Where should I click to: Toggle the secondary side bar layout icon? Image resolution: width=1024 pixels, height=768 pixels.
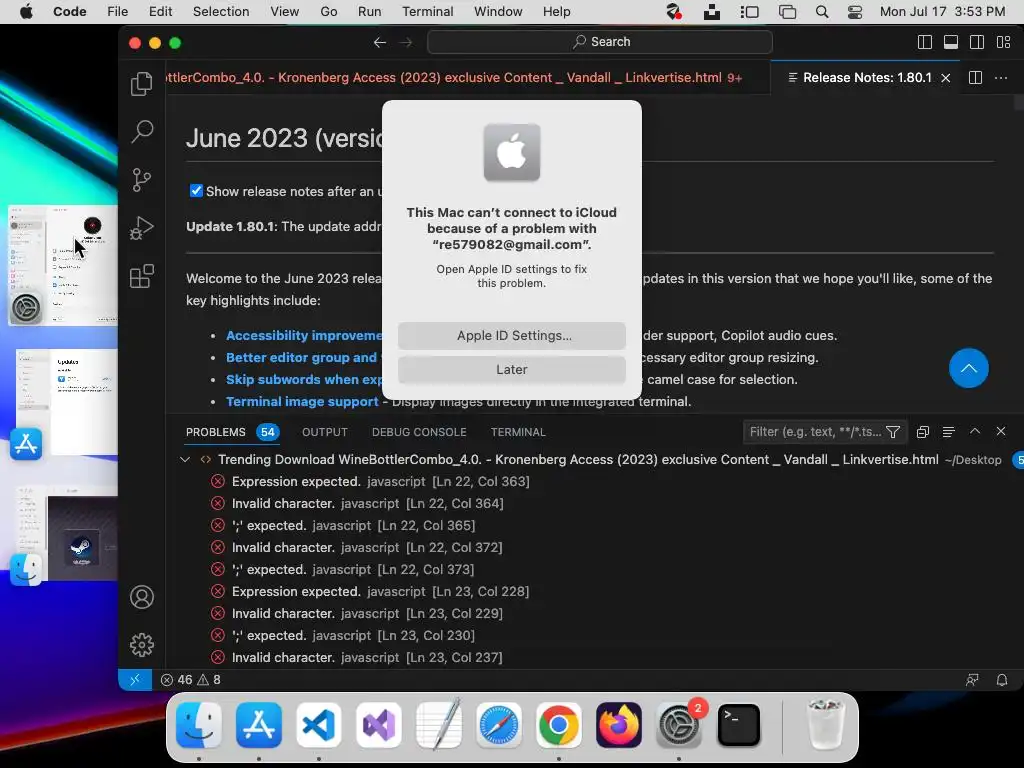[977, 42]
